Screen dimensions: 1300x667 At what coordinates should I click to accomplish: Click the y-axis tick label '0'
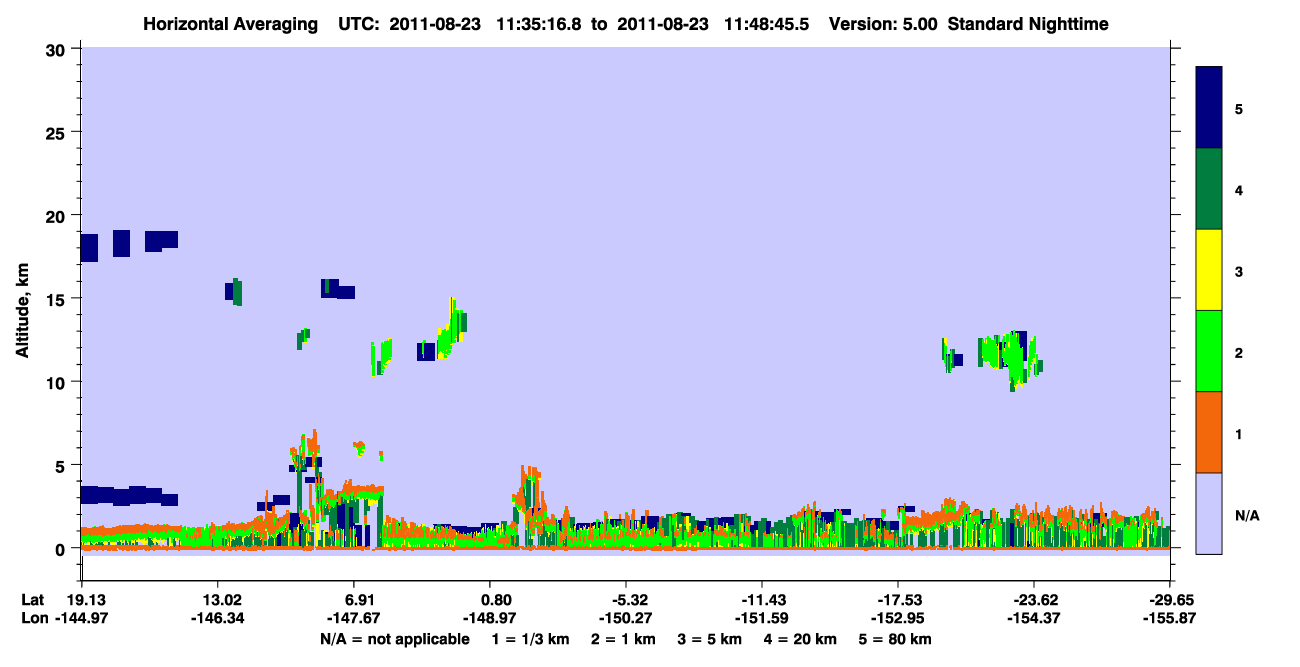coord(62,548)
